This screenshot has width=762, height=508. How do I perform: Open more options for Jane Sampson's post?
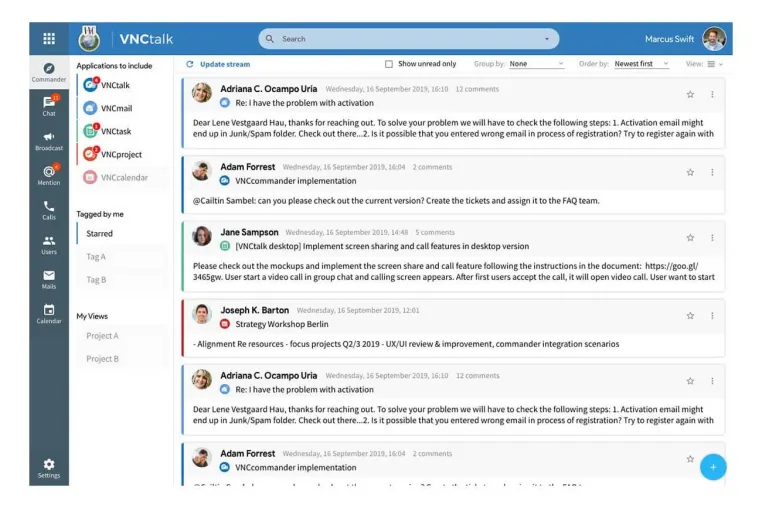pos(712,238)
